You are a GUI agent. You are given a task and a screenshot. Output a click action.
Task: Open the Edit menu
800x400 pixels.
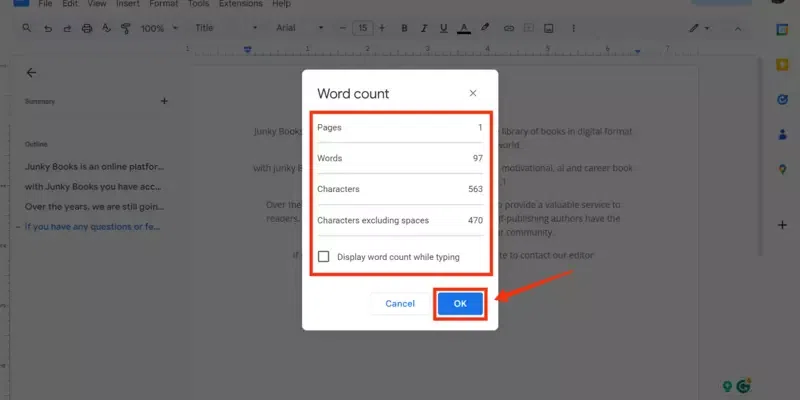pyautogui.click(x=70, y=4)
